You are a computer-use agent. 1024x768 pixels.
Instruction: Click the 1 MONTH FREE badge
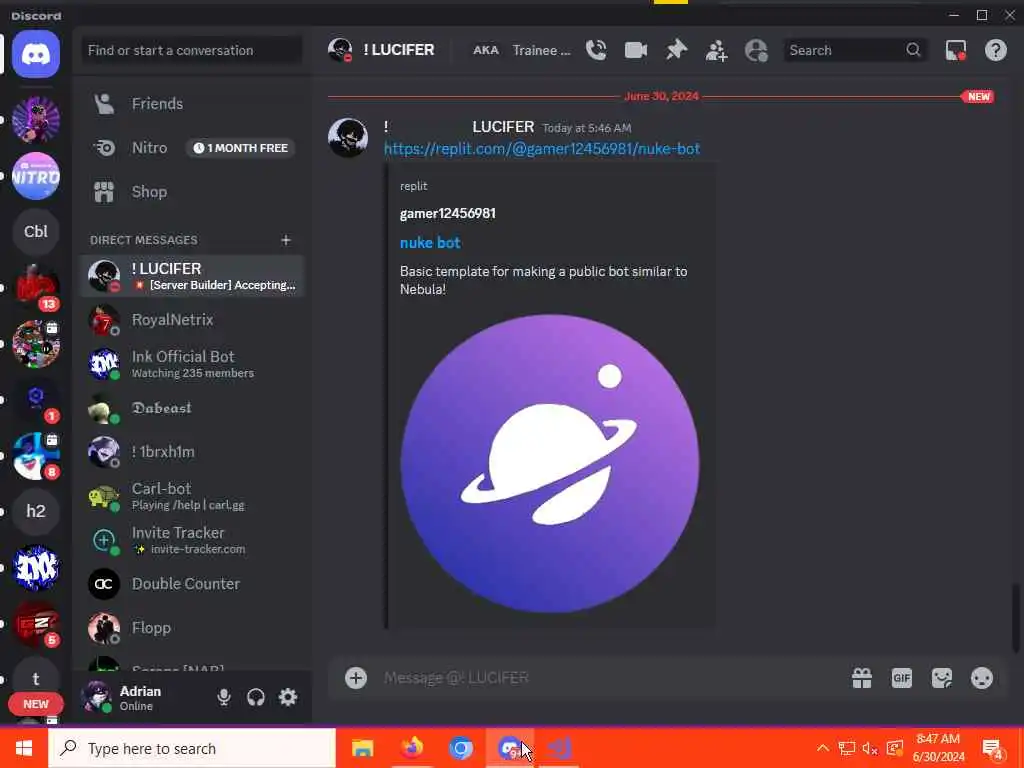(x=241, y=148)
